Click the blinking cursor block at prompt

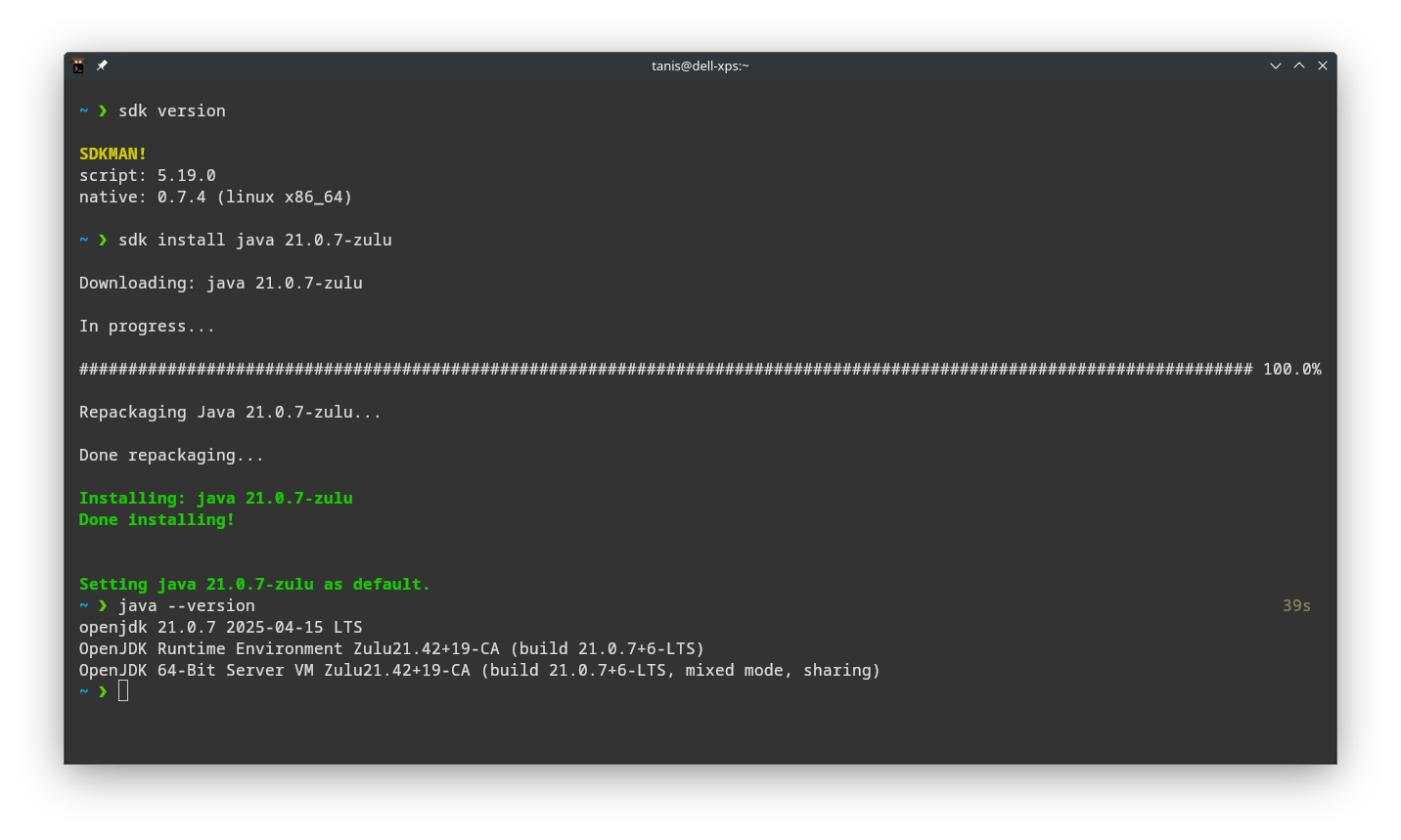click(122, 690)
